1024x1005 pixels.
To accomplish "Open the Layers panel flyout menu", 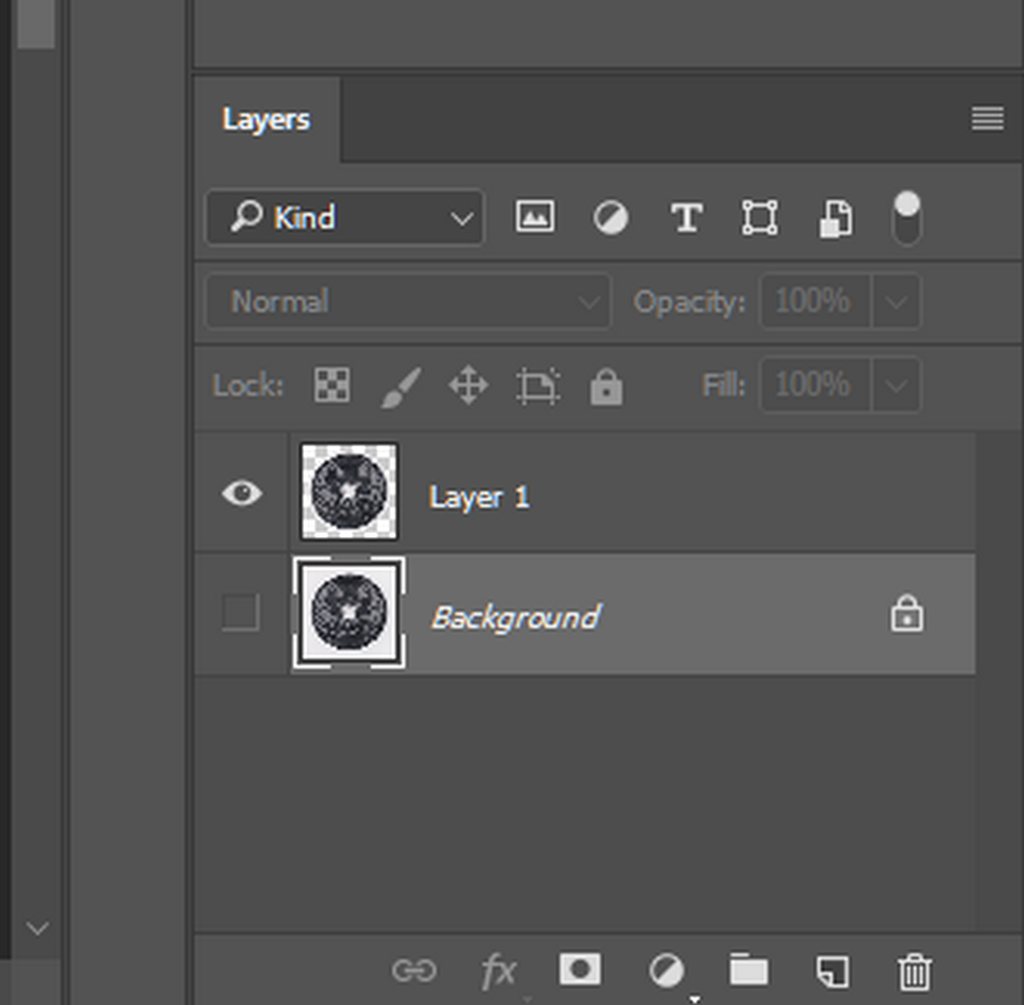I will [987, 119].
